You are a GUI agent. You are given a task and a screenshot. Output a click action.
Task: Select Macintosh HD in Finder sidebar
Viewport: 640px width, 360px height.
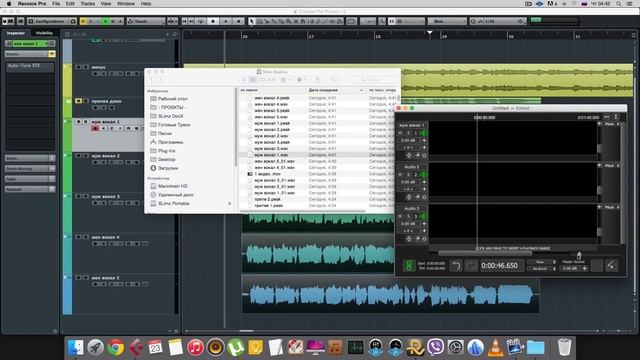(173, 186)
